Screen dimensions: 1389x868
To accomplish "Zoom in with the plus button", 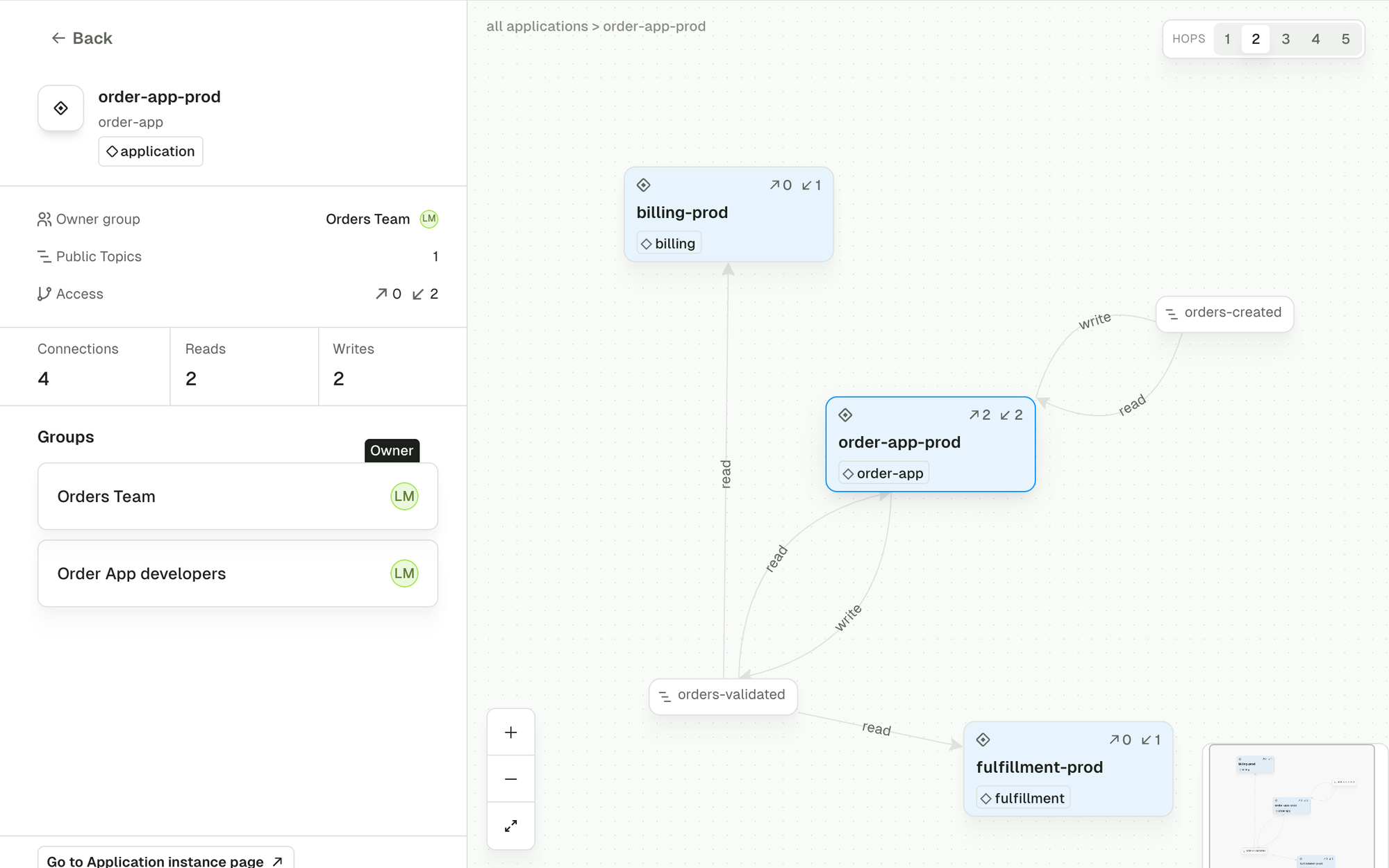I will (x=511, y=733).
